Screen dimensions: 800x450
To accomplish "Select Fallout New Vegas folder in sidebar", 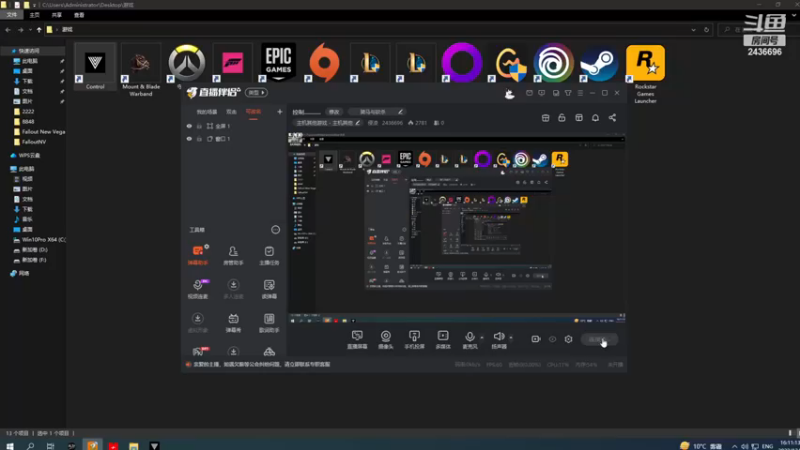I will [40, 132].
